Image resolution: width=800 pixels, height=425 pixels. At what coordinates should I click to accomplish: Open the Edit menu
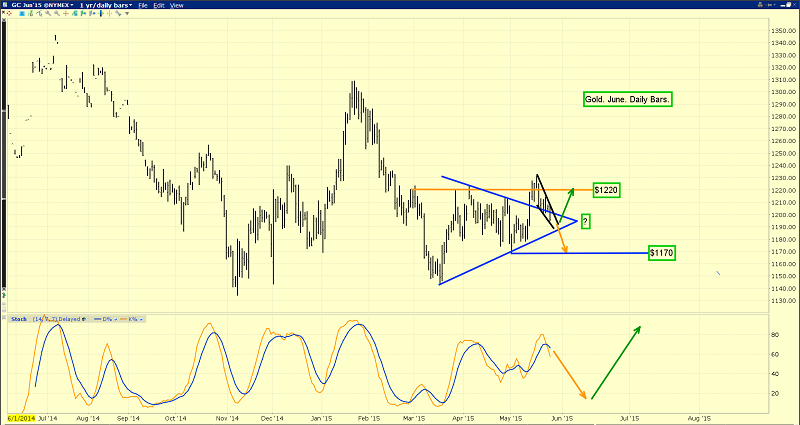tap(159, 5)
